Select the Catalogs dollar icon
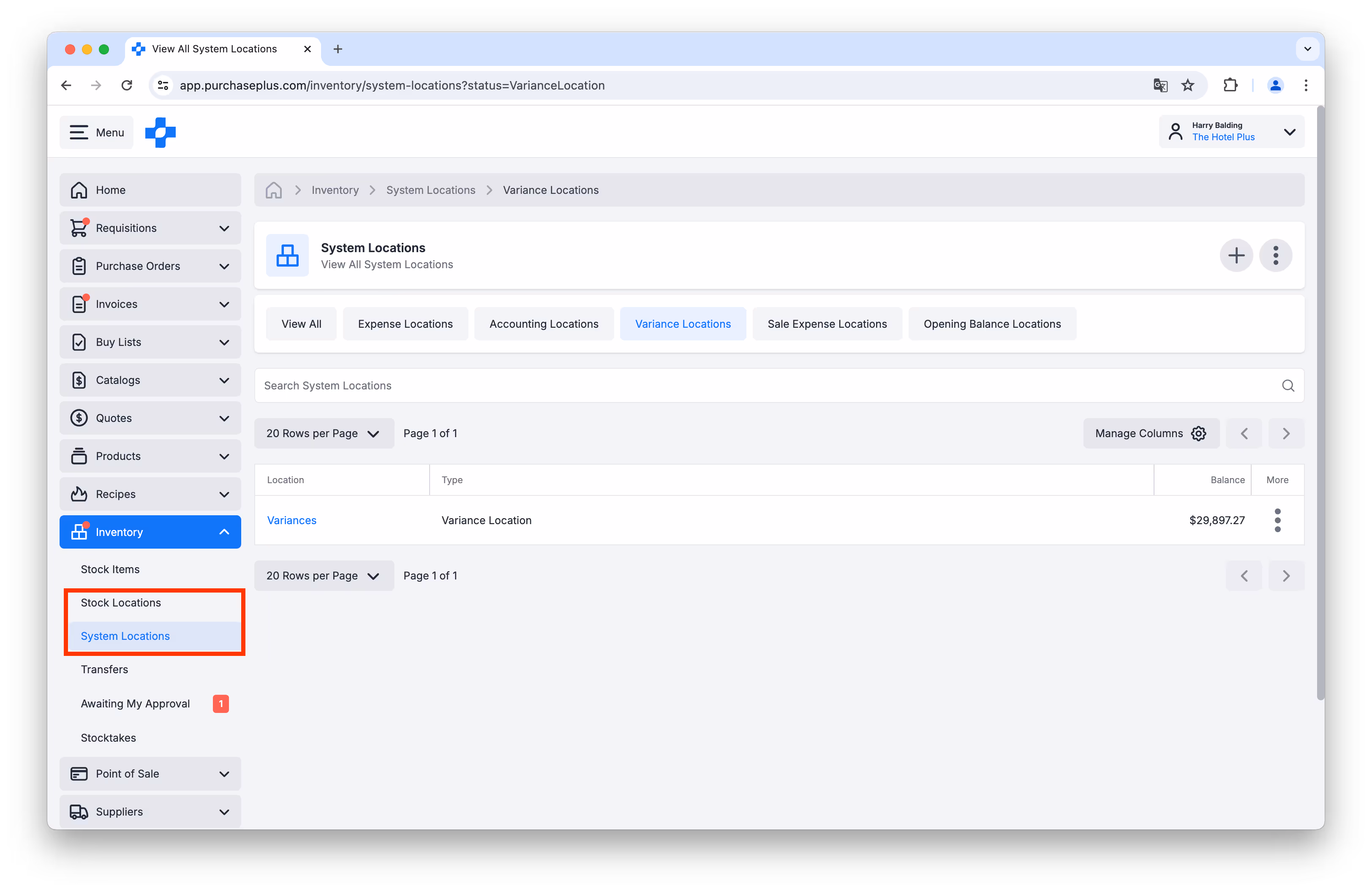 (79, 380)
